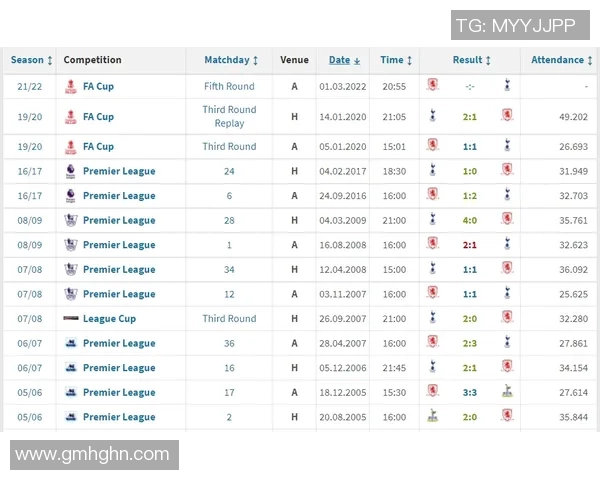
Task: Click Premier League badge in 06/07 matchday 36 row
Action: (x=71, y=343)
